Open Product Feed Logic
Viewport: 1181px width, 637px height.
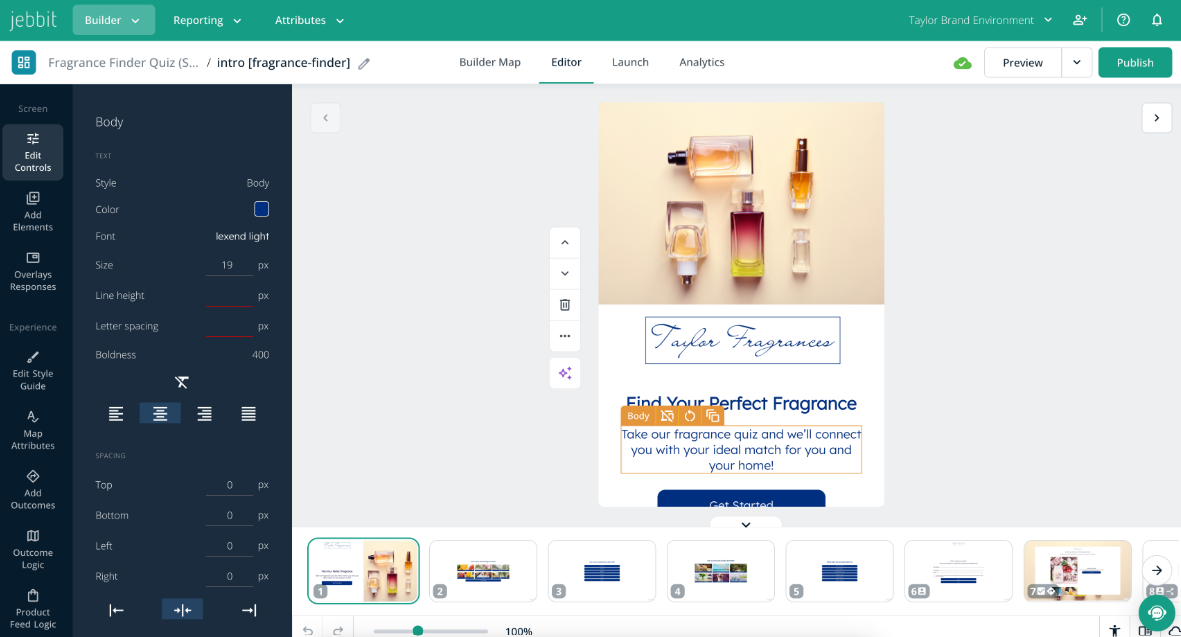[x=32, y=608]
